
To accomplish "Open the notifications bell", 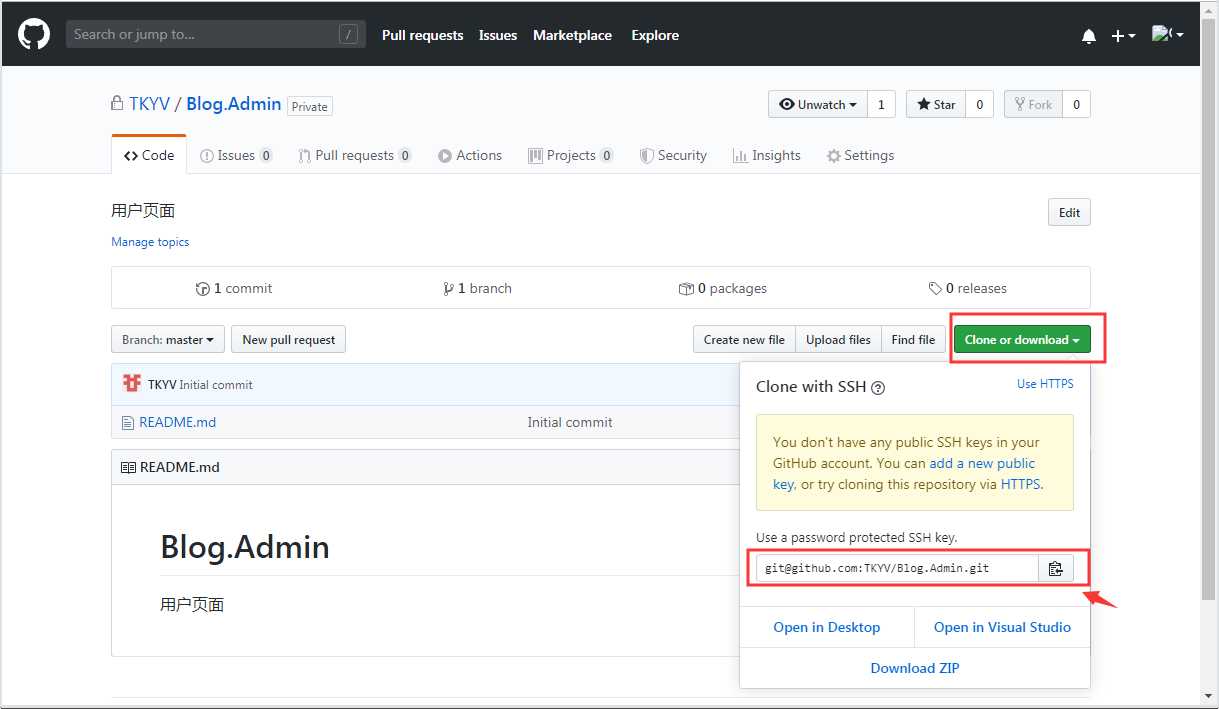I will coord(1089,36).
